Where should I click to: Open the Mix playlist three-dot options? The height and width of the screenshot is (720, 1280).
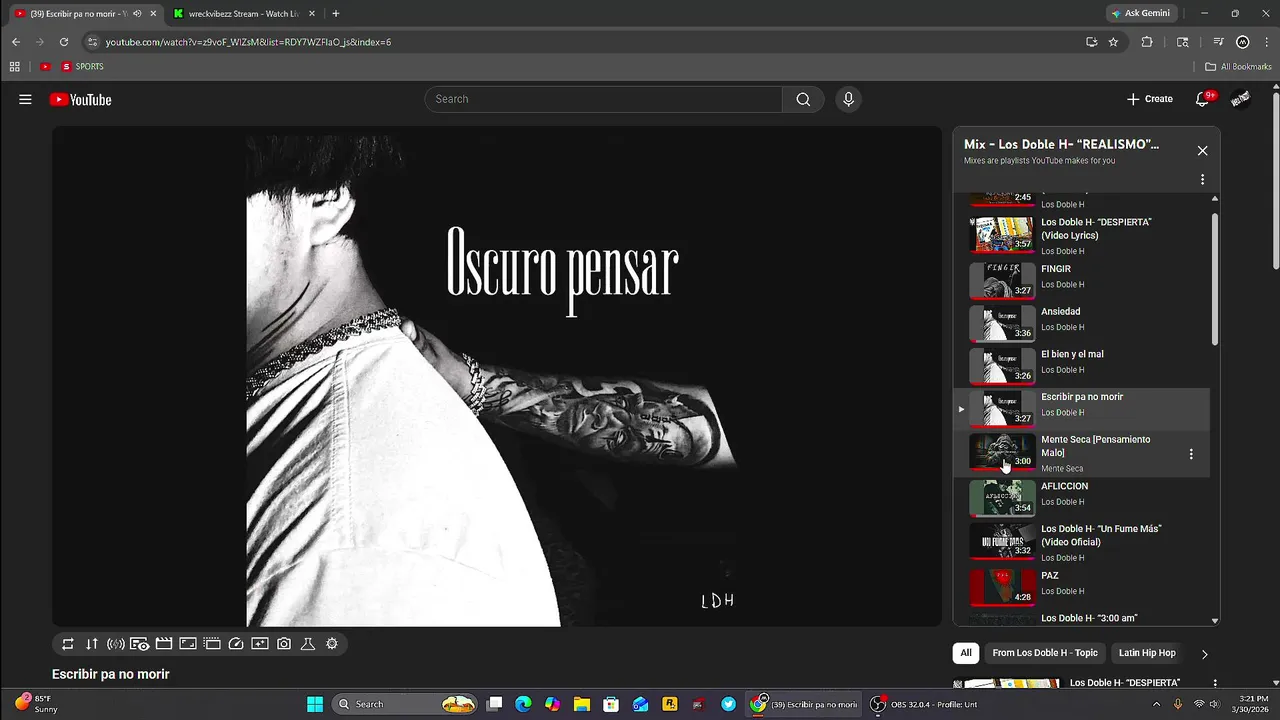(x=1202, y=180)
